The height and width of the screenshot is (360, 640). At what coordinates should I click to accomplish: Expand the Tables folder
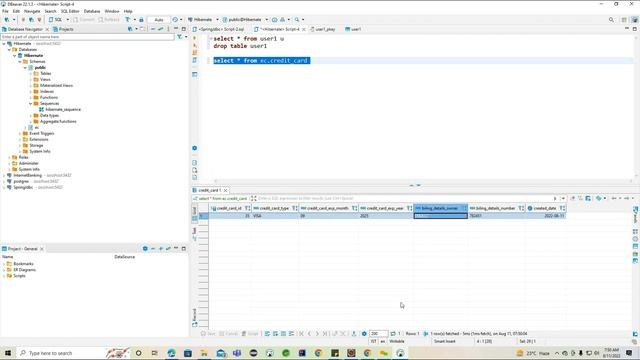pyautogui.click(x=31, y=73)
